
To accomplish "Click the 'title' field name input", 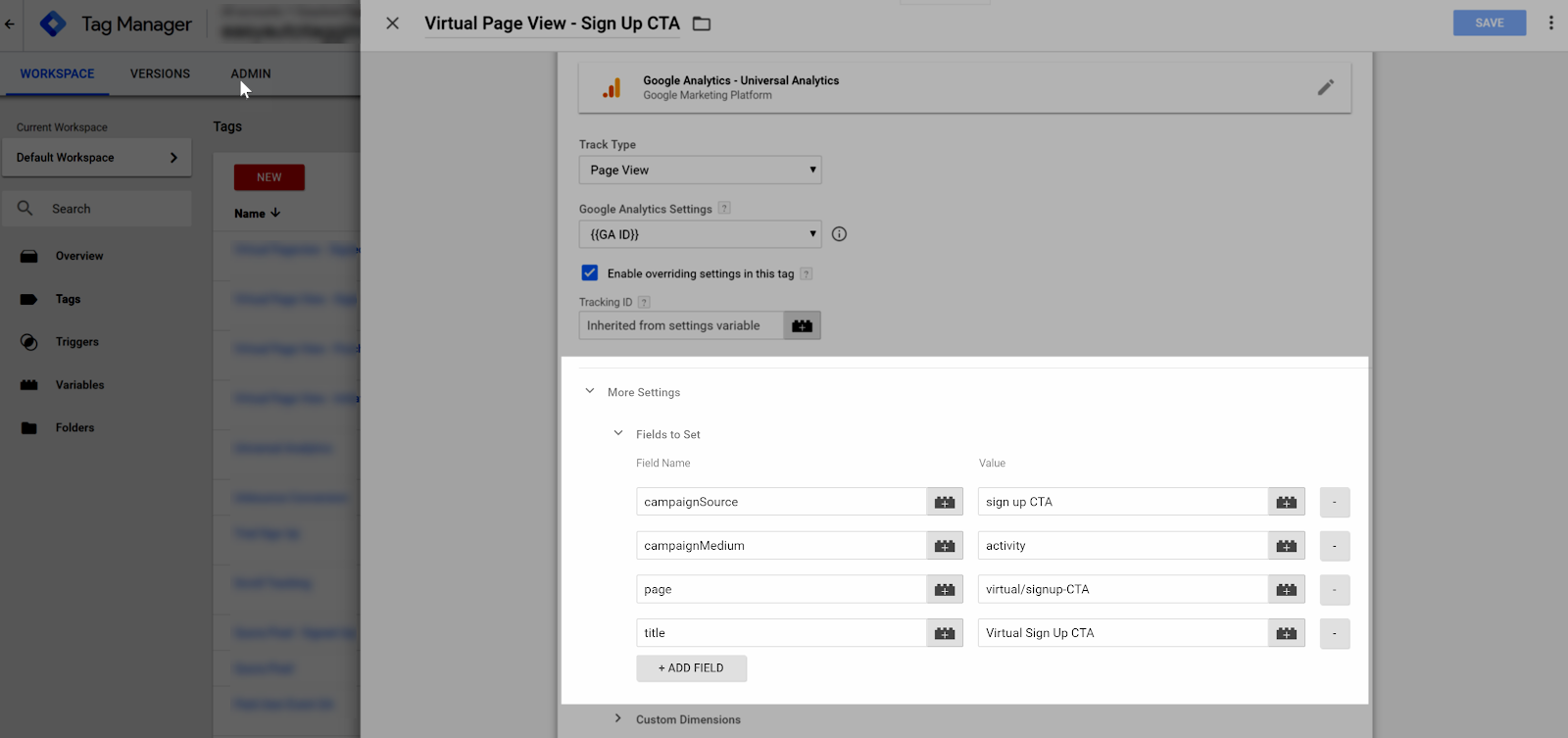I will (781, 633).
